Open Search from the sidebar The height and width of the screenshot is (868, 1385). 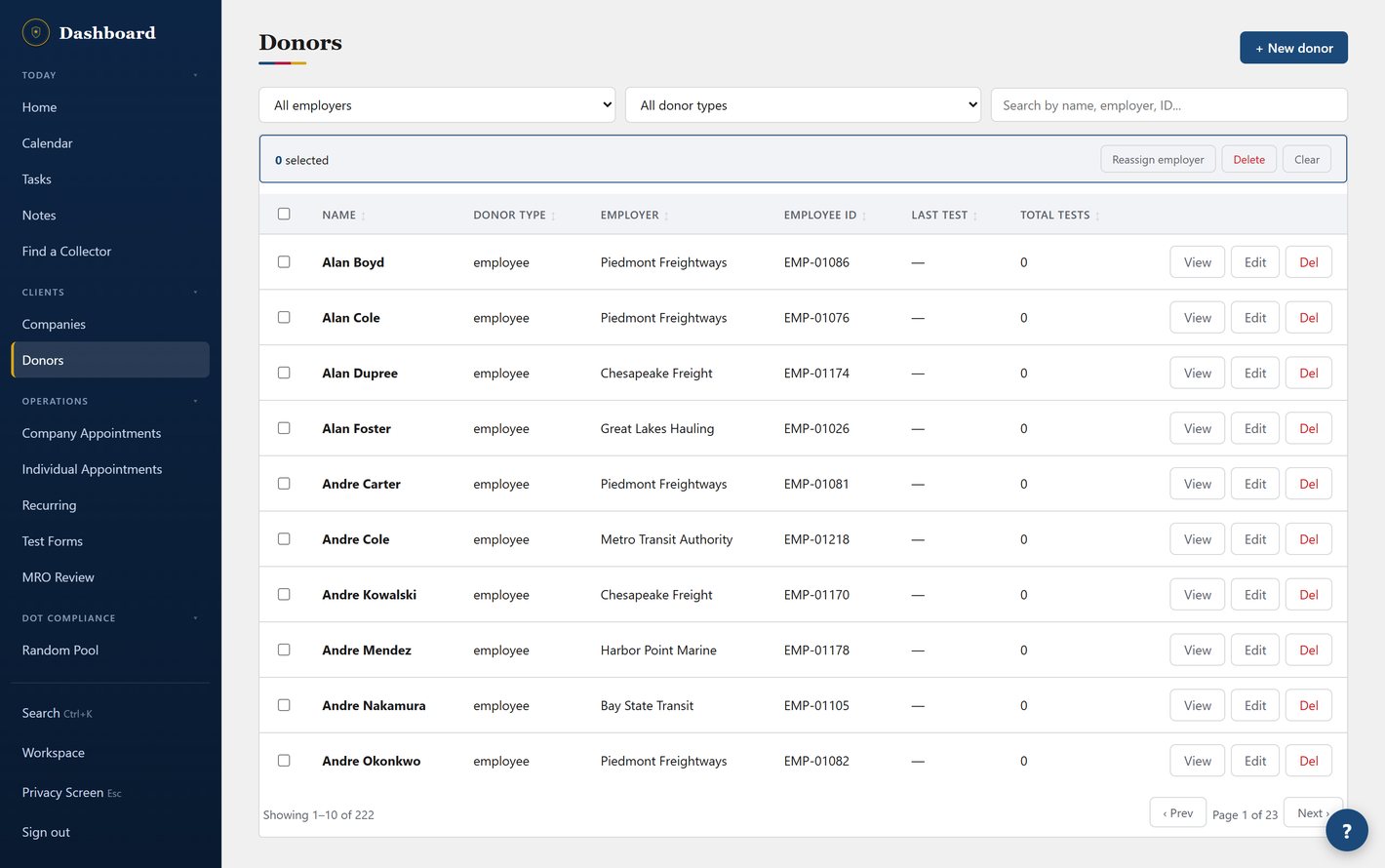[x=110, y=713]
